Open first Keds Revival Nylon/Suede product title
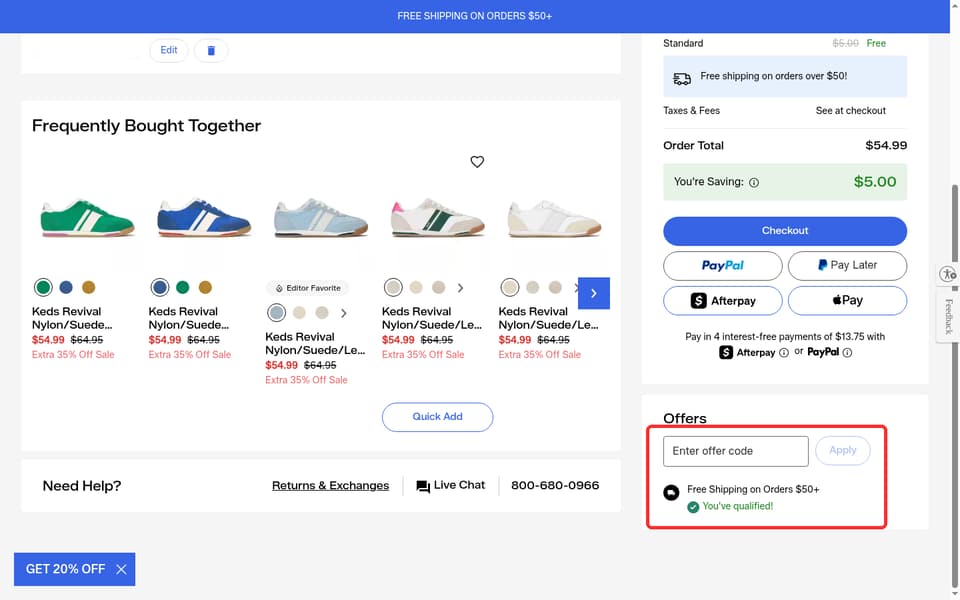This screenshot has height=600, width=960. click(x=72, y=318)
